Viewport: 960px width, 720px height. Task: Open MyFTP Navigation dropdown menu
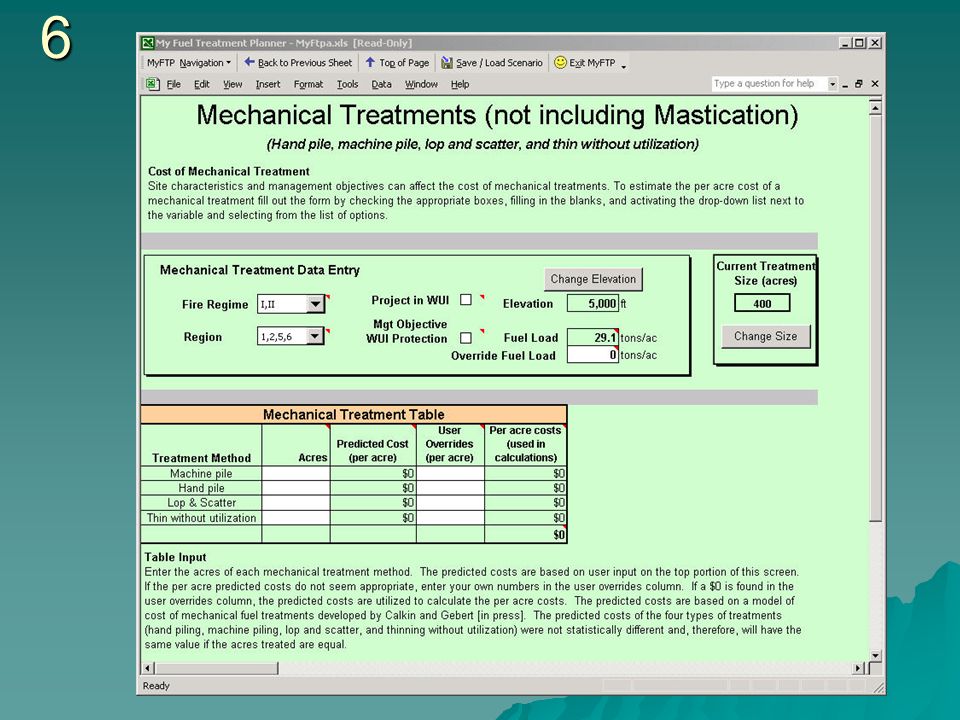click(189, 62)
